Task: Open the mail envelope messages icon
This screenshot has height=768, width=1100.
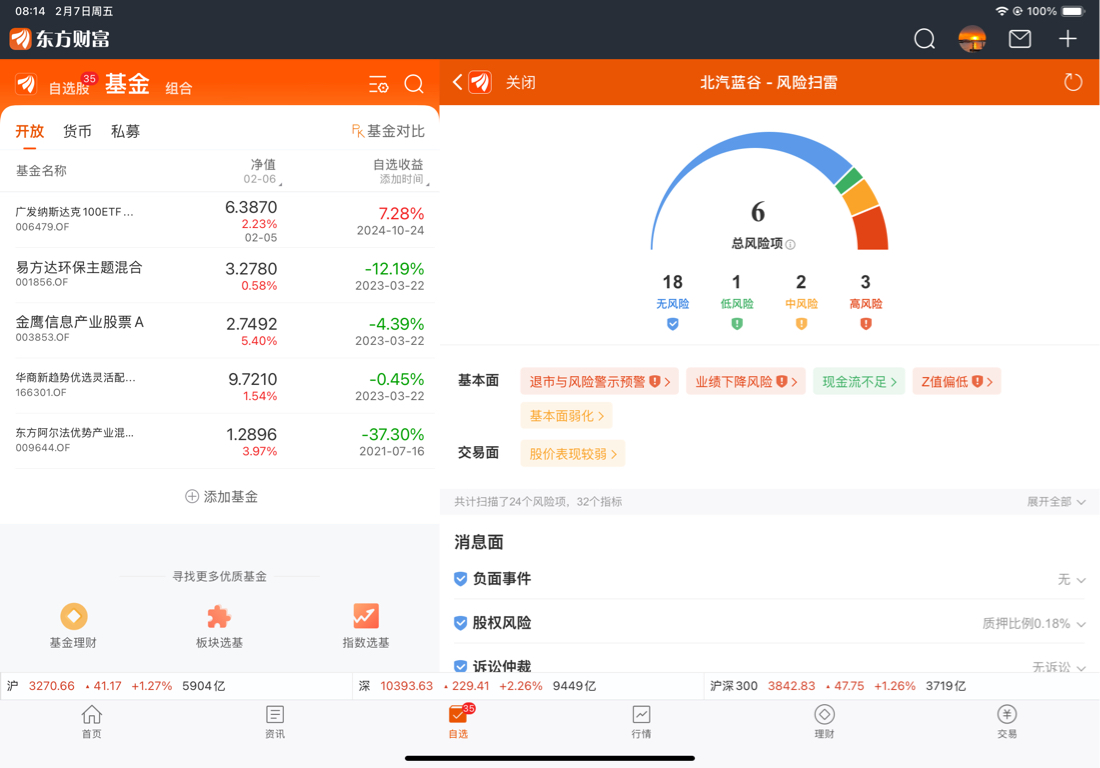Action: coord(1019,39)
